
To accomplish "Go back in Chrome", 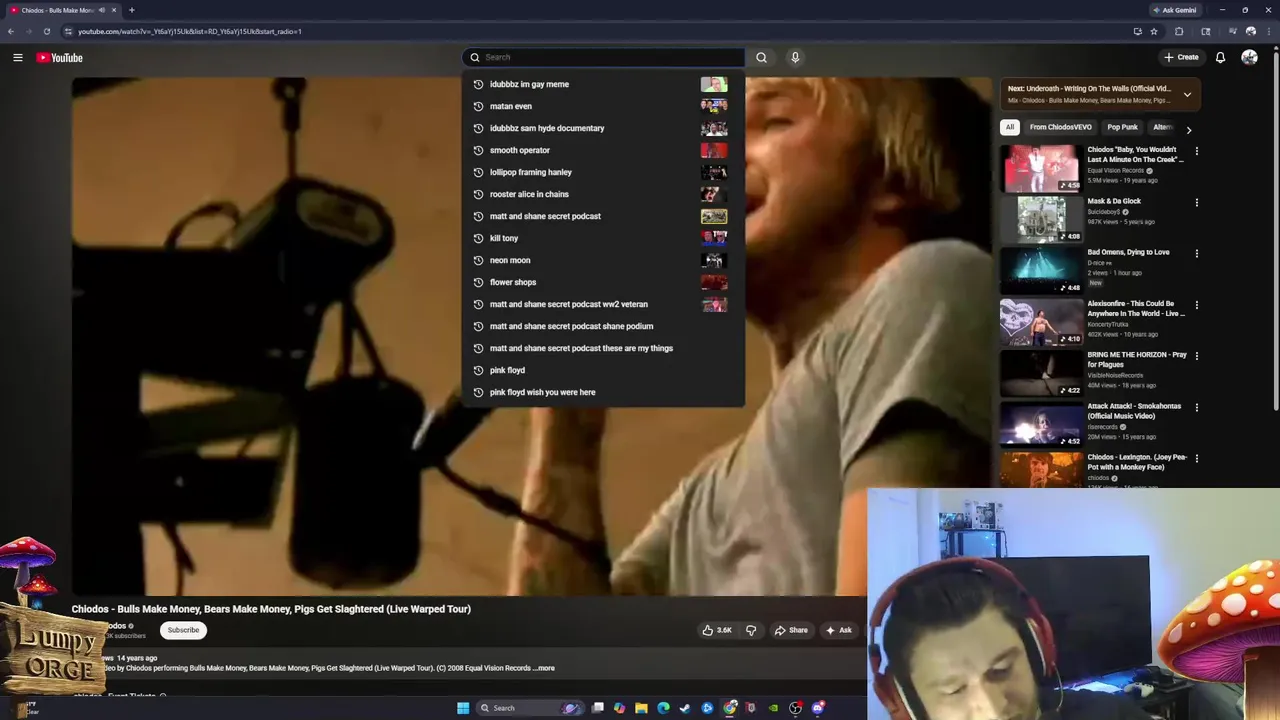I will [x=11, y=31].
